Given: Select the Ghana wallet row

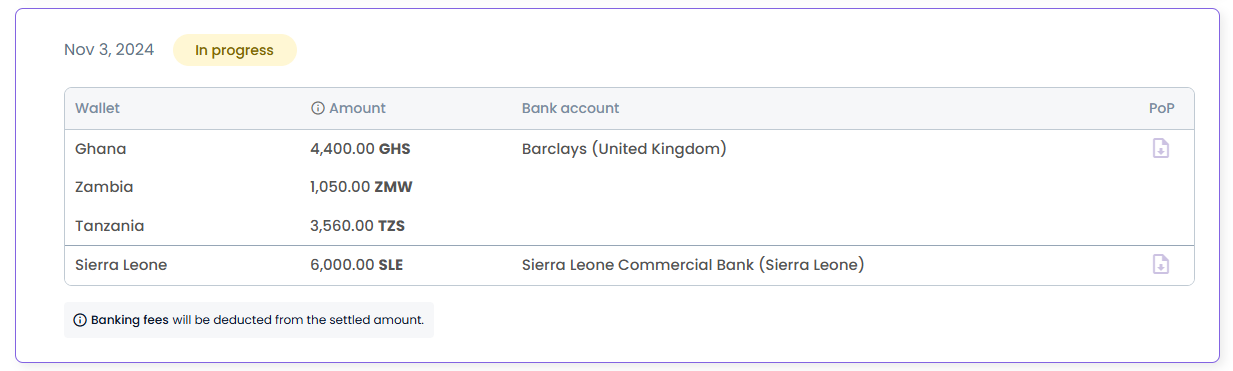Looking at the screenshot, I should (629, 149).
